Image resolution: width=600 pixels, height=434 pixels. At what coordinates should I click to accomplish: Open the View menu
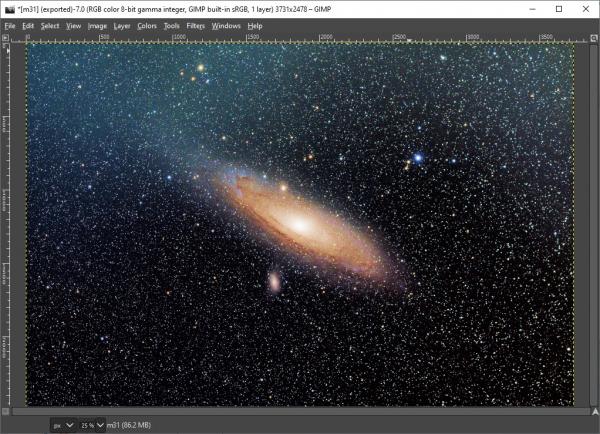tap(73, 26)
